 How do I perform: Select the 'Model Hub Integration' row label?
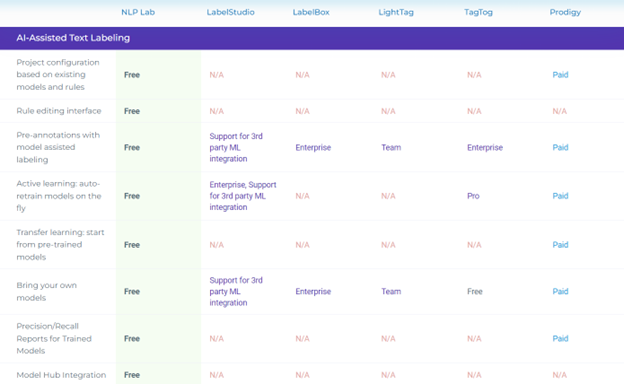tap(61, 375)
